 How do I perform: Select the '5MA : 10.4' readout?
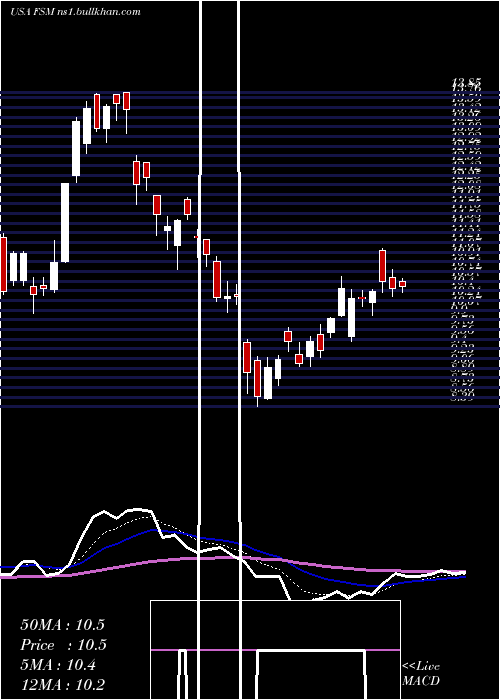(x=58, y=665)
